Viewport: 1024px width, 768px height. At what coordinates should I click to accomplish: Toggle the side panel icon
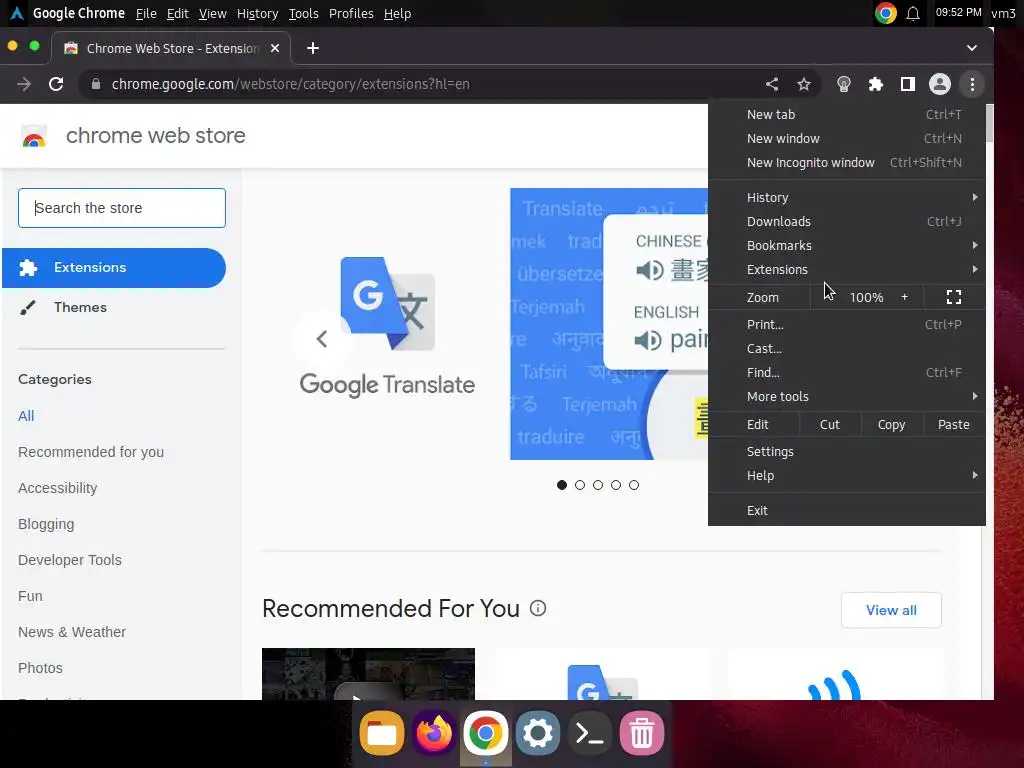(908, 84)
